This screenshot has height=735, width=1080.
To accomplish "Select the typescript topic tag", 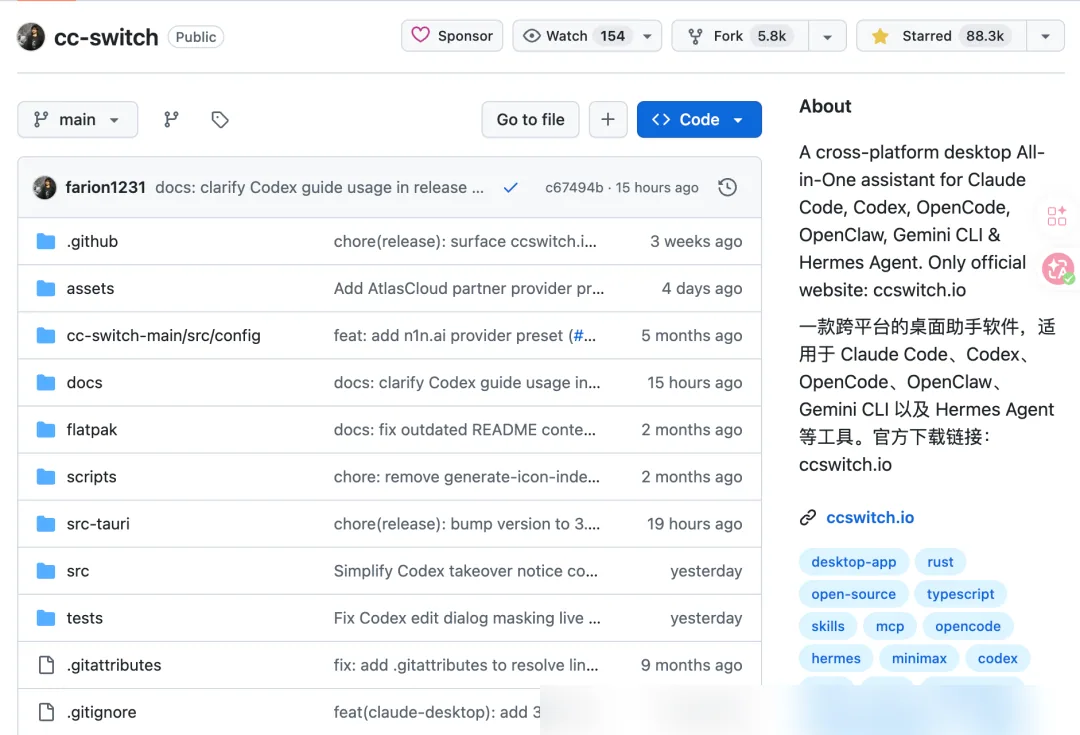I will click(960, 594).
